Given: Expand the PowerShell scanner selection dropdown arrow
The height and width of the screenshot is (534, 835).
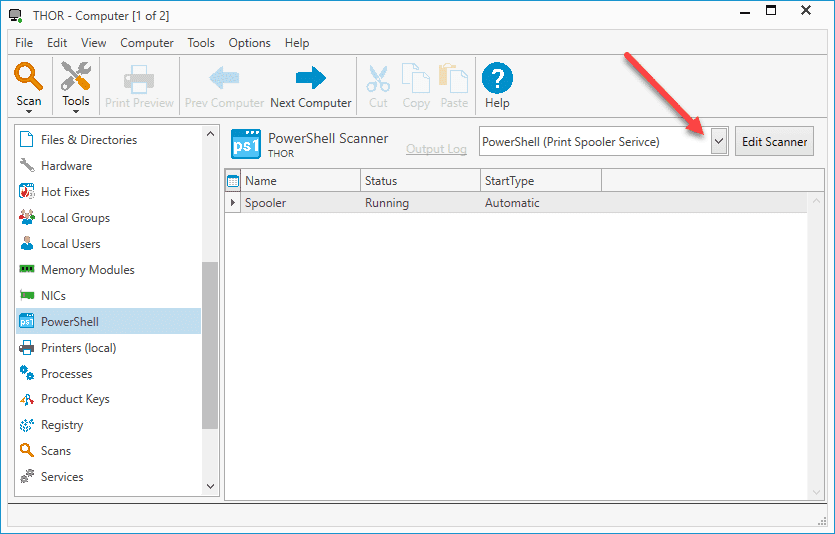Looking at the screenshot, I should [x=719, y=142].
